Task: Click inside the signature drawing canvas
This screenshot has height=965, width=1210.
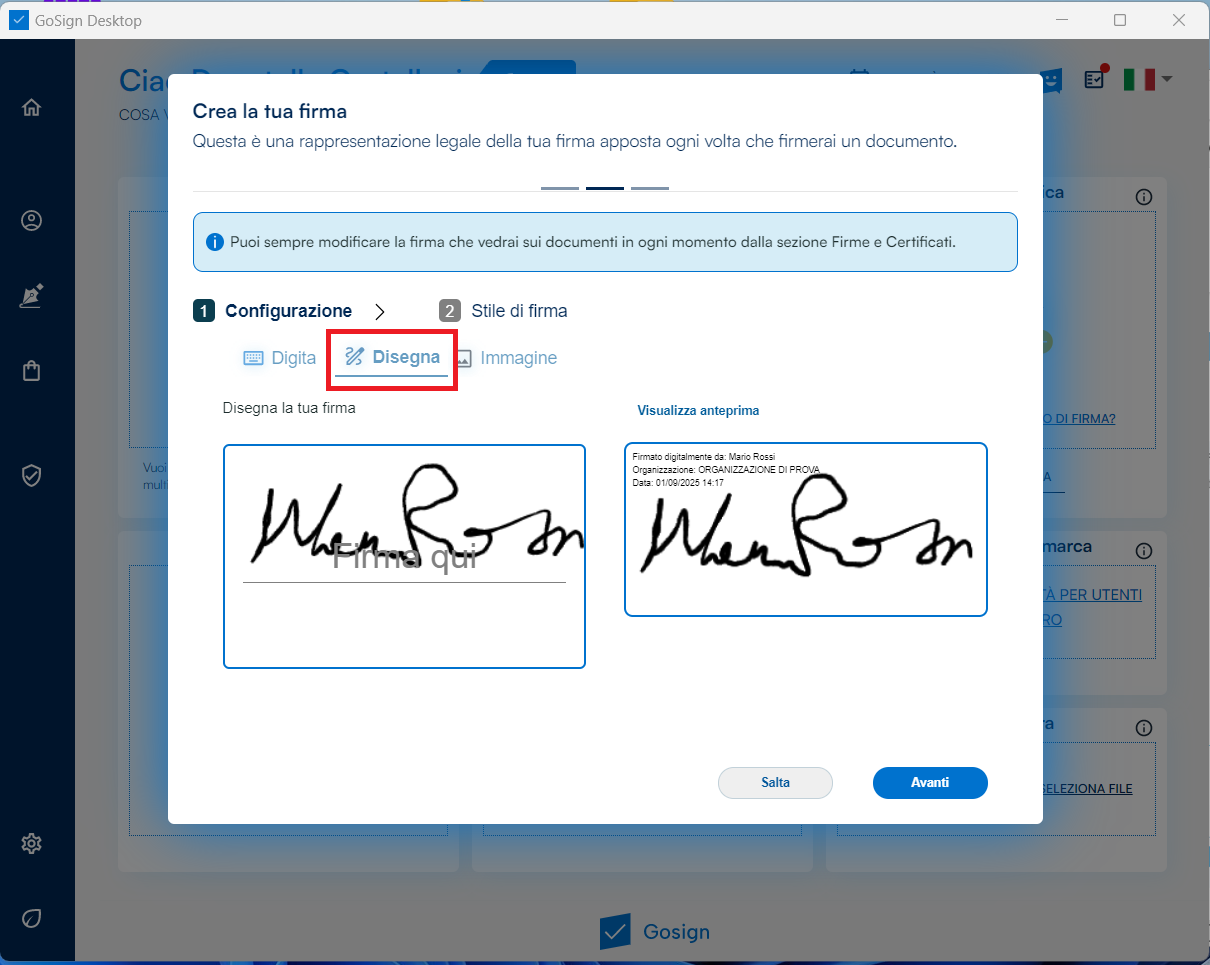Action: point(404,556)
